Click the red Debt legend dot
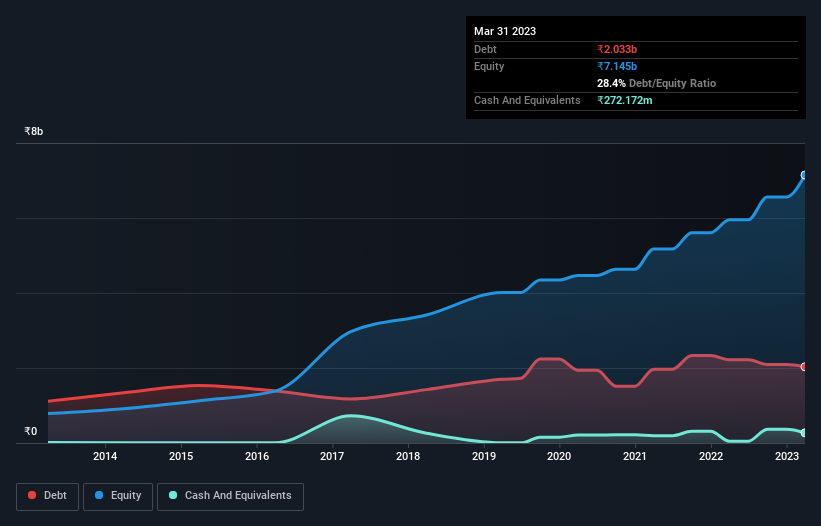821x526 pixels. tap(32, 495)
